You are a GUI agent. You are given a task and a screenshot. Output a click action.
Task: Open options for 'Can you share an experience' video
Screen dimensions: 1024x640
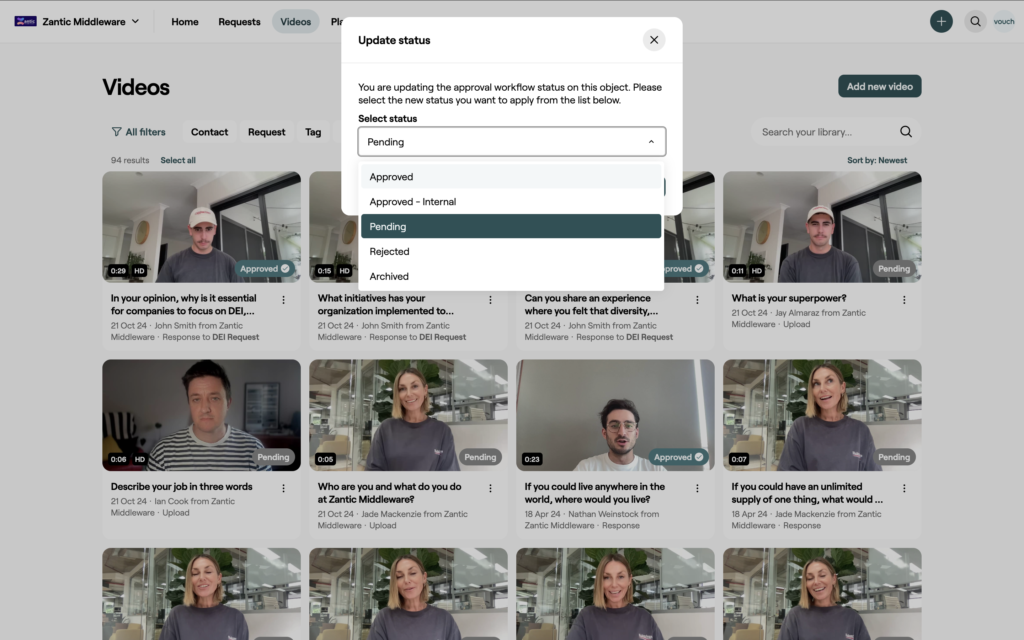pyautogui.click(x=697, y=300)
